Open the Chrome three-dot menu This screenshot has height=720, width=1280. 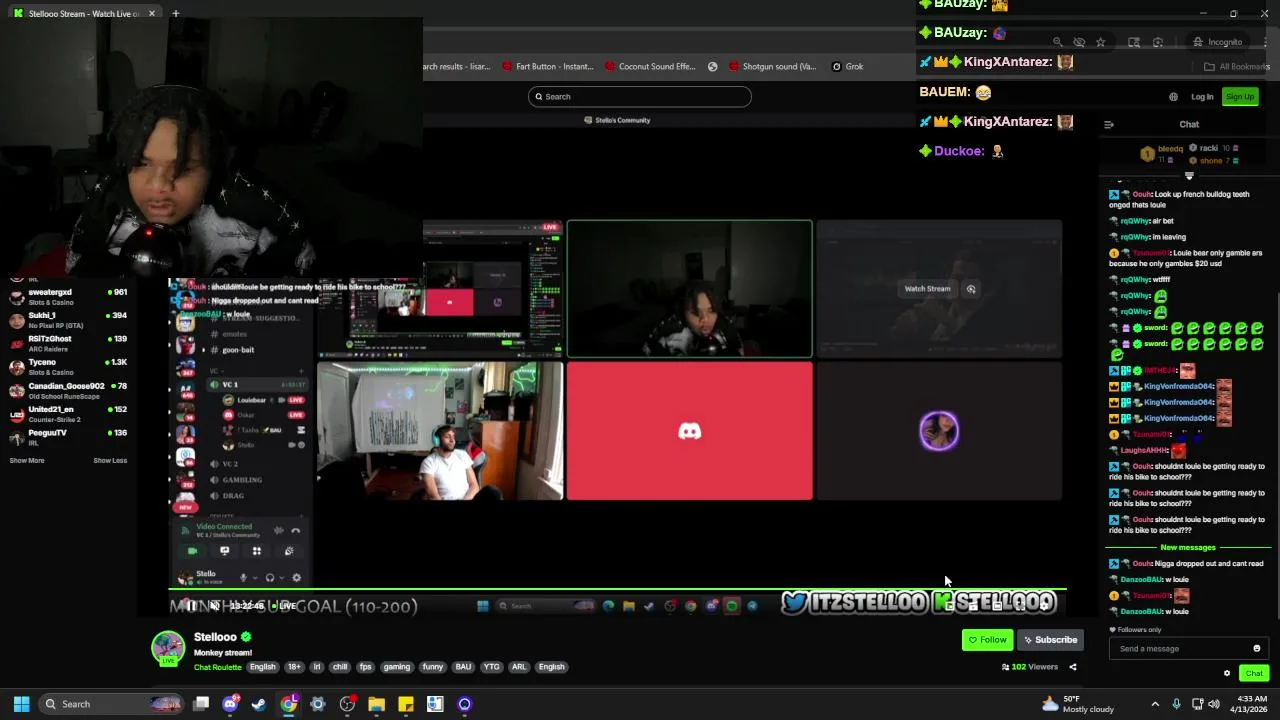(1266, 42)
